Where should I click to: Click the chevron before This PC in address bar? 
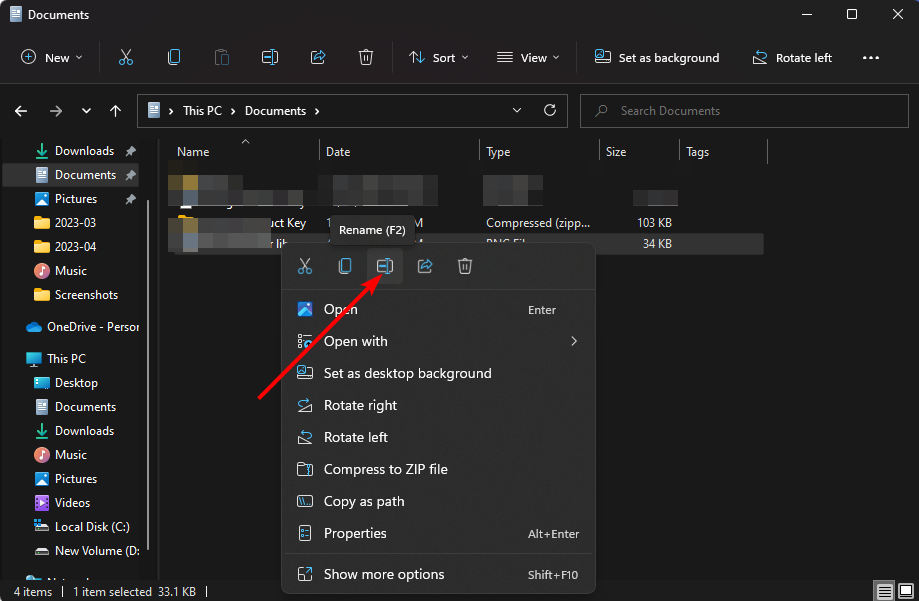tap(171, 111)
